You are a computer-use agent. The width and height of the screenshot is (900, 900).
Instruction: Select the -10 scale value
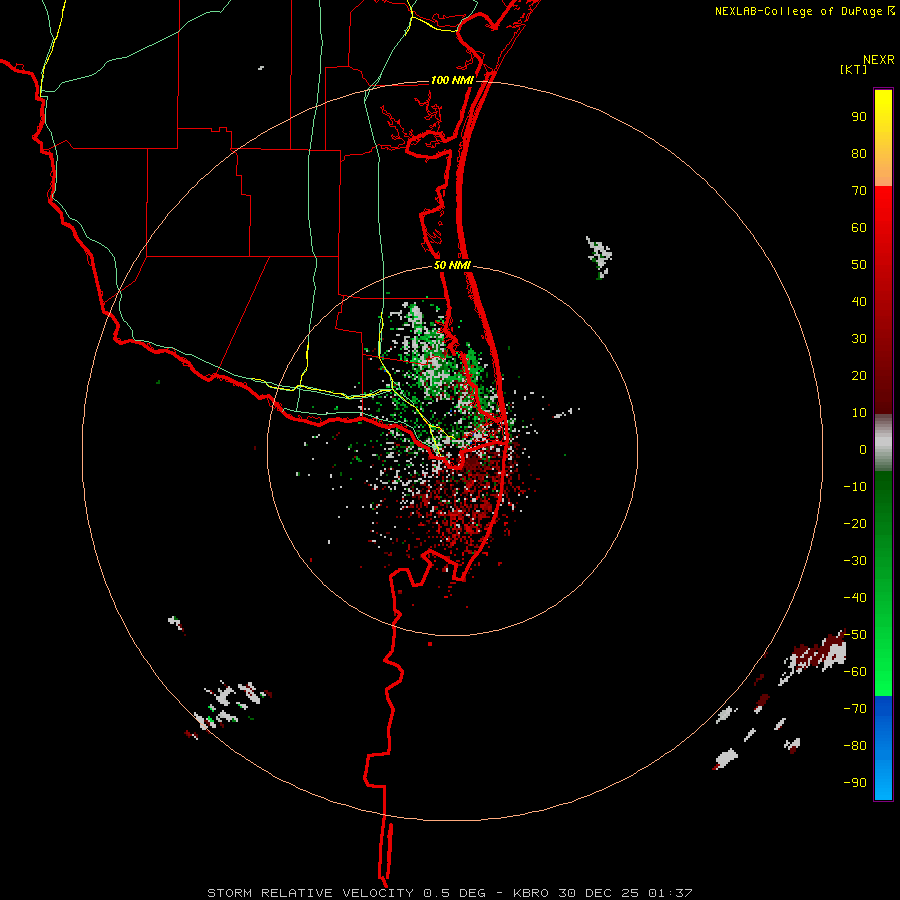pyautogui.click(x=855, y=487)
